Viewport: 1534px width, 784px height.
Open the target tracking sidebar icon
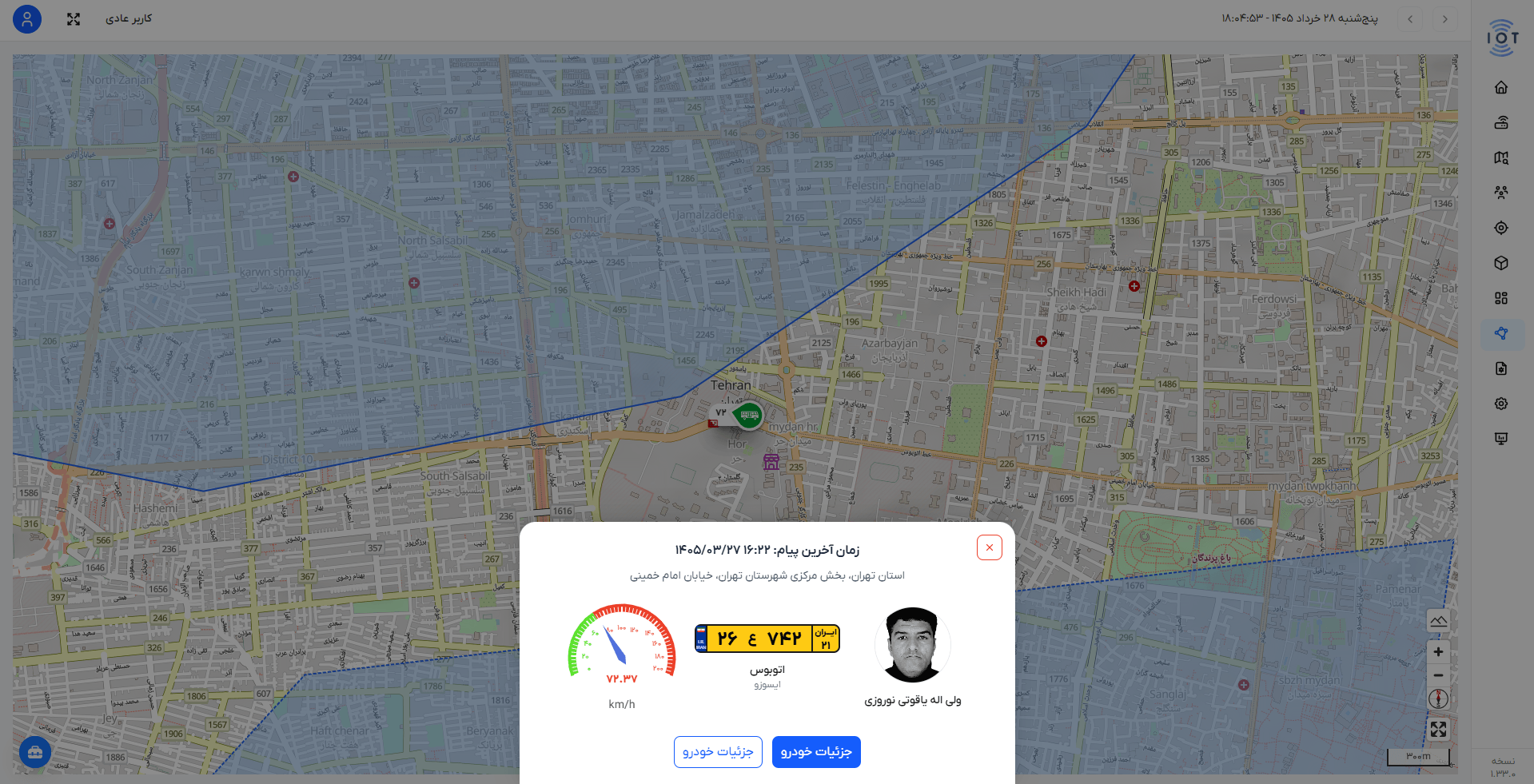click(x=1501, y=228)
